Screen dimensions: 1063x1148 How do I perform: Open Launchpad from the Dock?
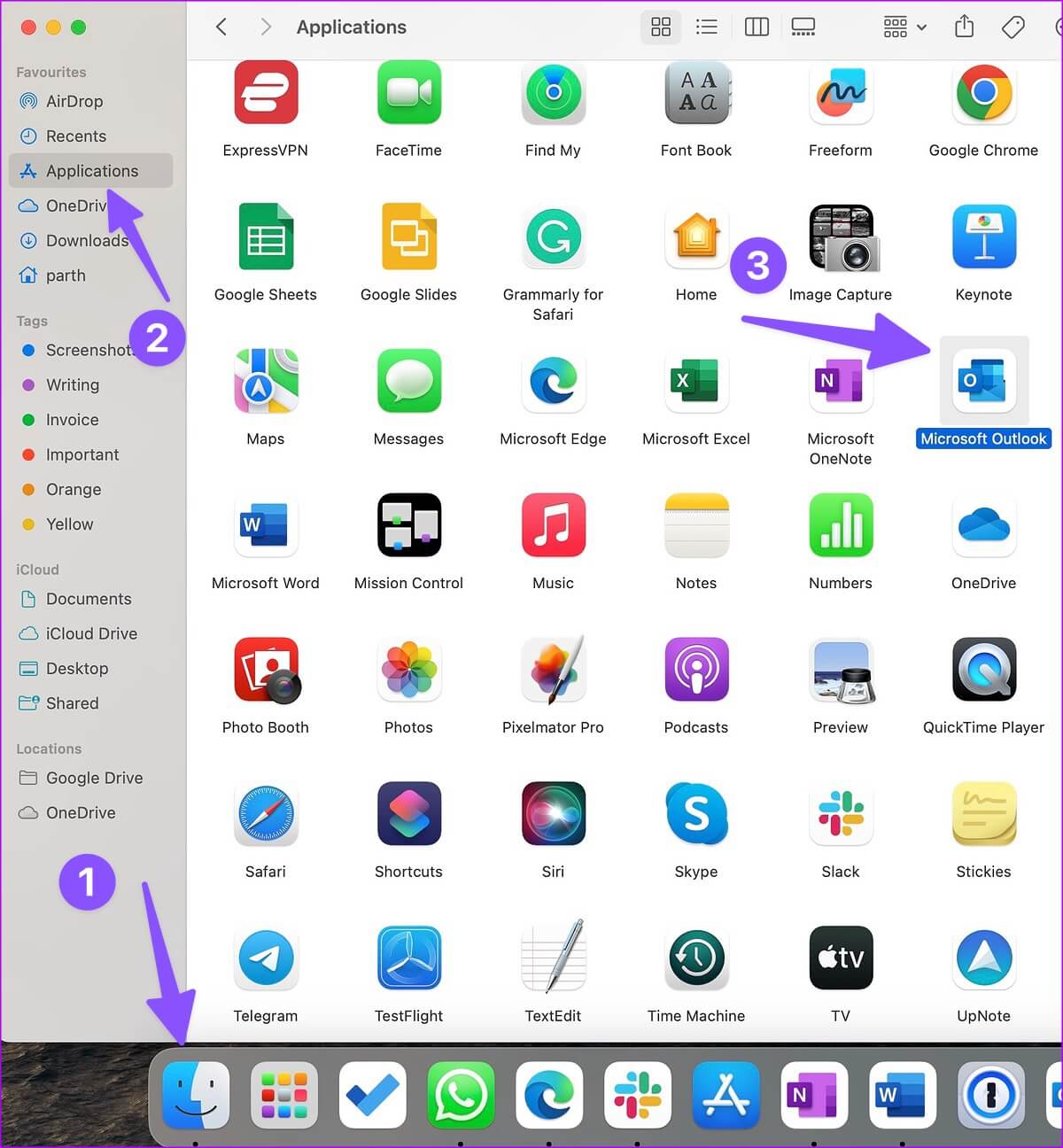click(x=284, y=1096)
